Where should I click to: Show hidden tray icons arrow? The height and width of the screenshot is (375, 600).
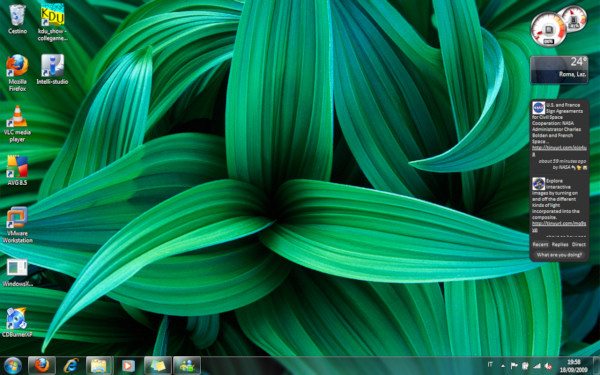tap(503, 366)
